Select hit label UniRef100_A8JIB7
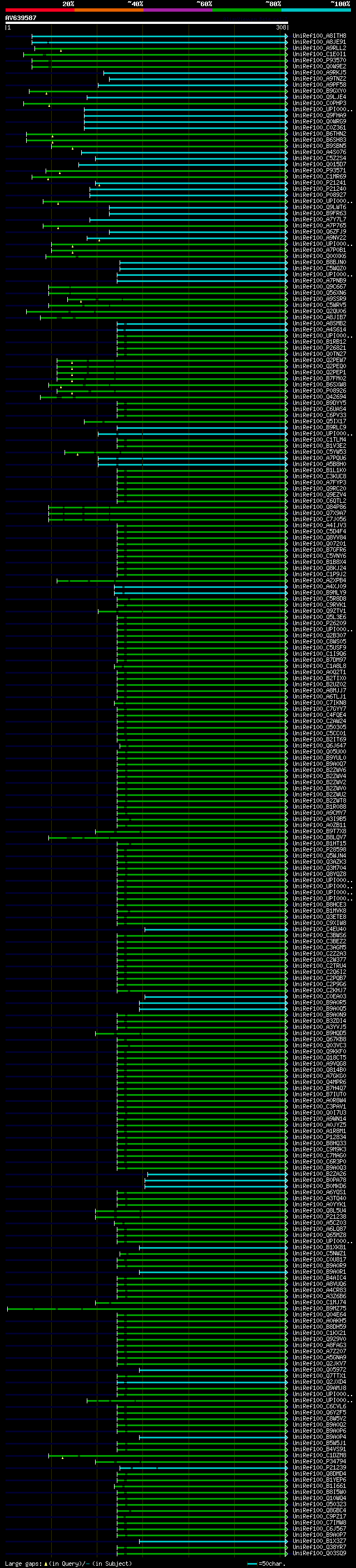This screenshot has height=1568, width=356. click(319, 318)
